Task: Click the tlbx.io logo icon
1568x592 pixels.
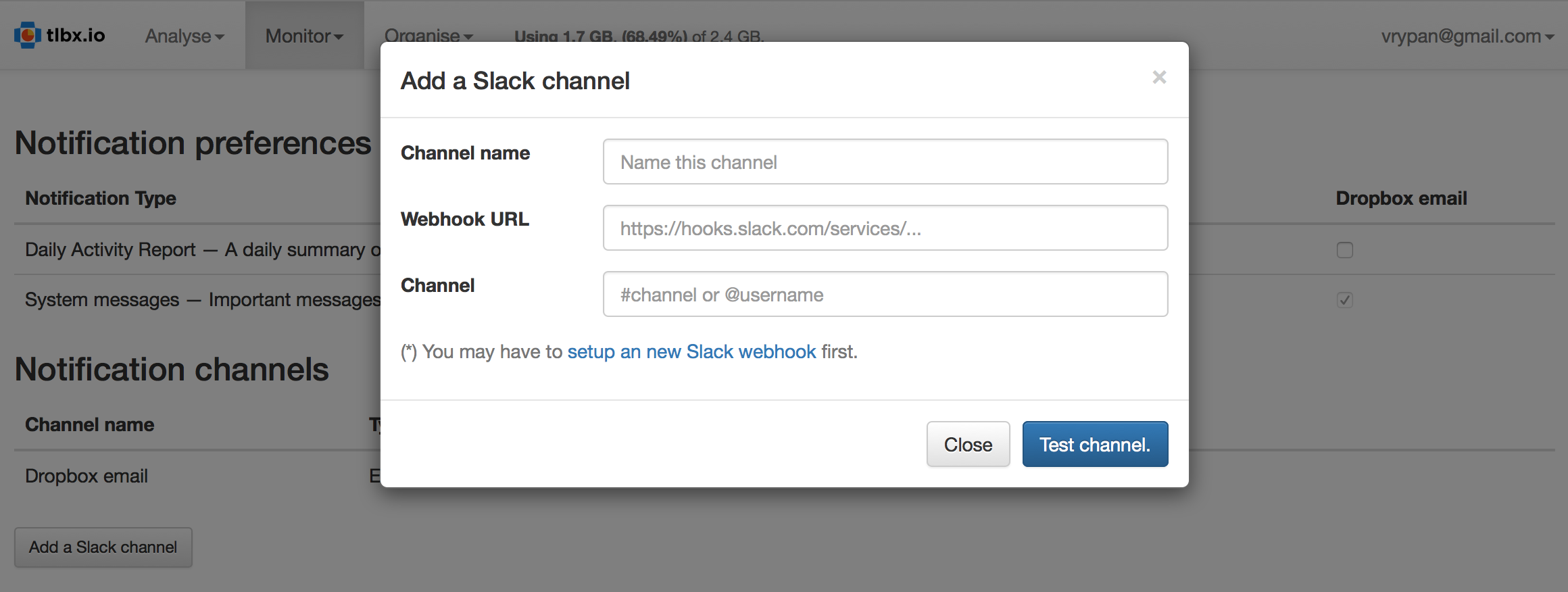Action: point(28,35)
